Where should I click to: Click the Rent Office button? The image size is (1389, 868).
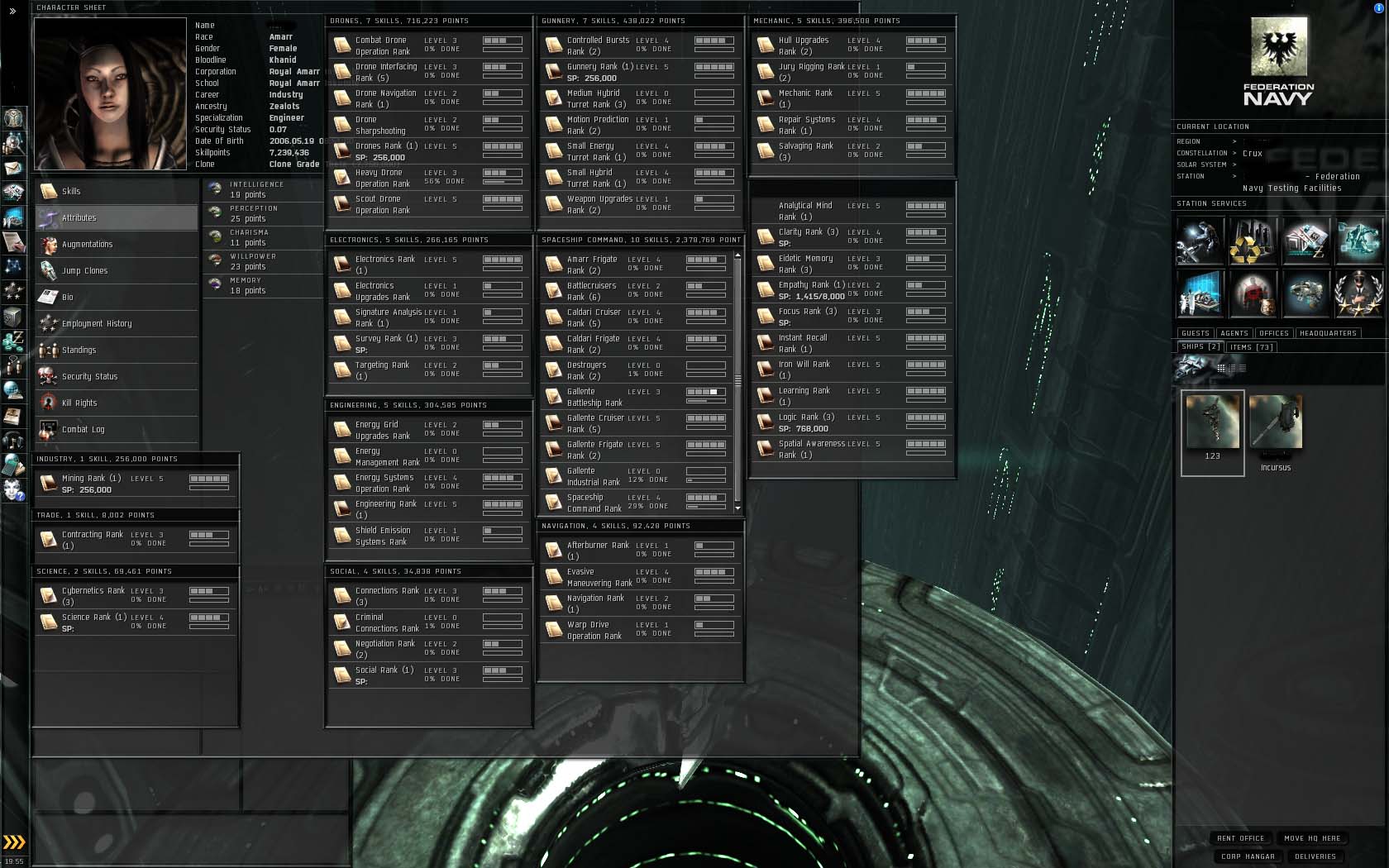(1241, 838)
